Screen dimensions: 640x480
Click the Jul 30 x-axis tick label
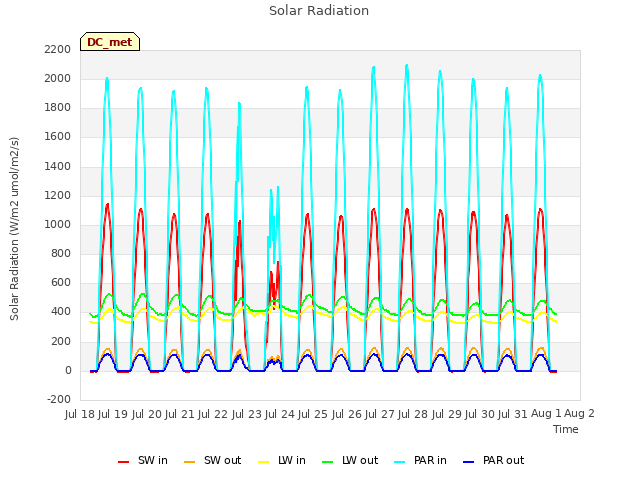point(480,414)
